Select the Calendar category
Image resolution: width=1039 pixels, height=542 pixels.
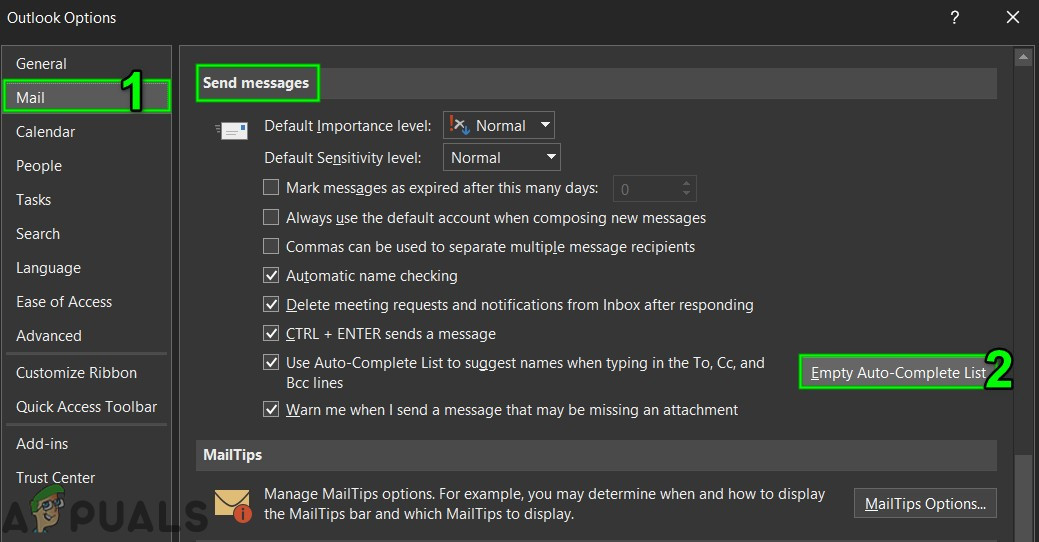46,132
